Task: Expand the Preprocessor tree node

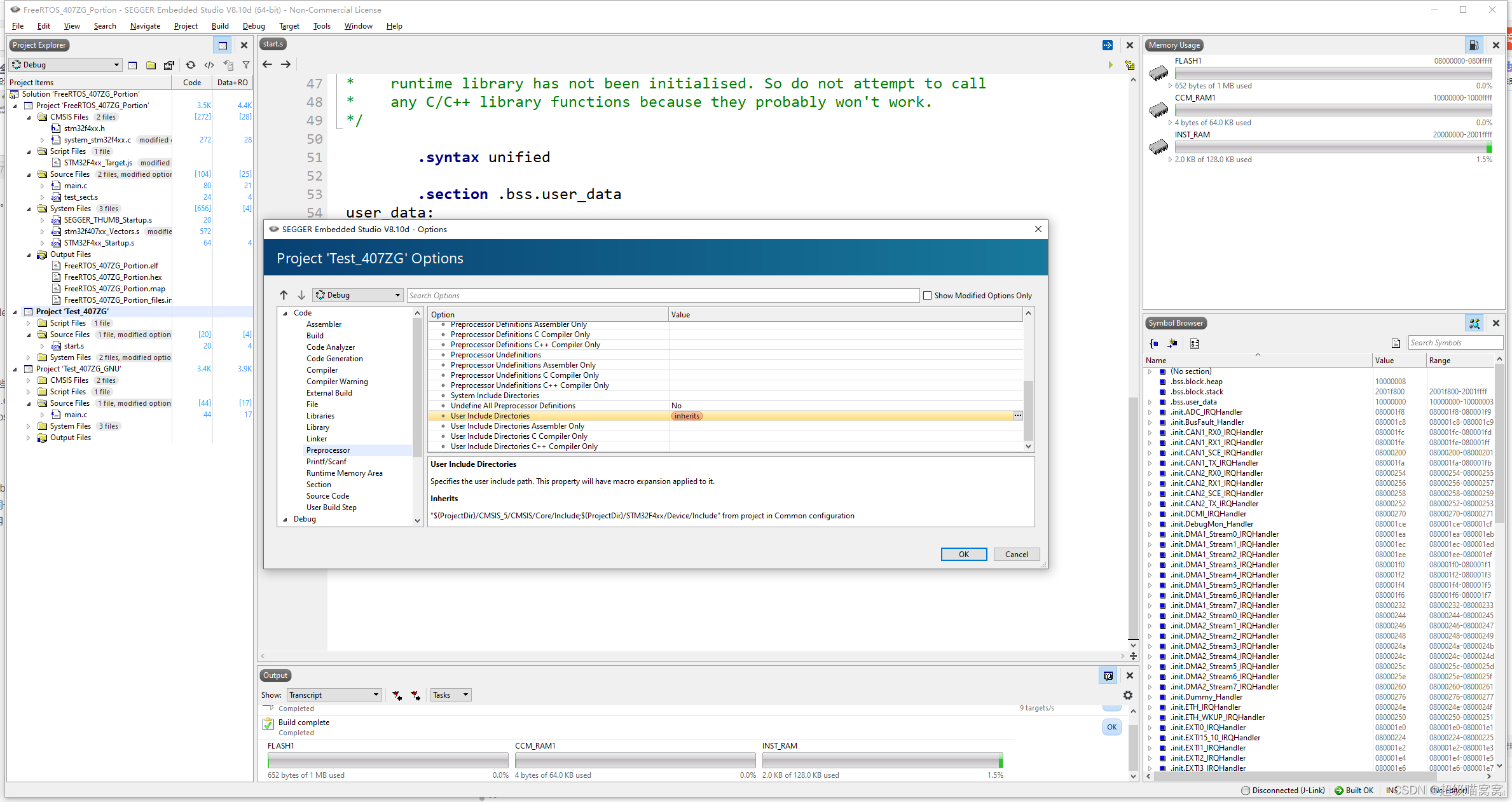Action: tap(329, 449)
